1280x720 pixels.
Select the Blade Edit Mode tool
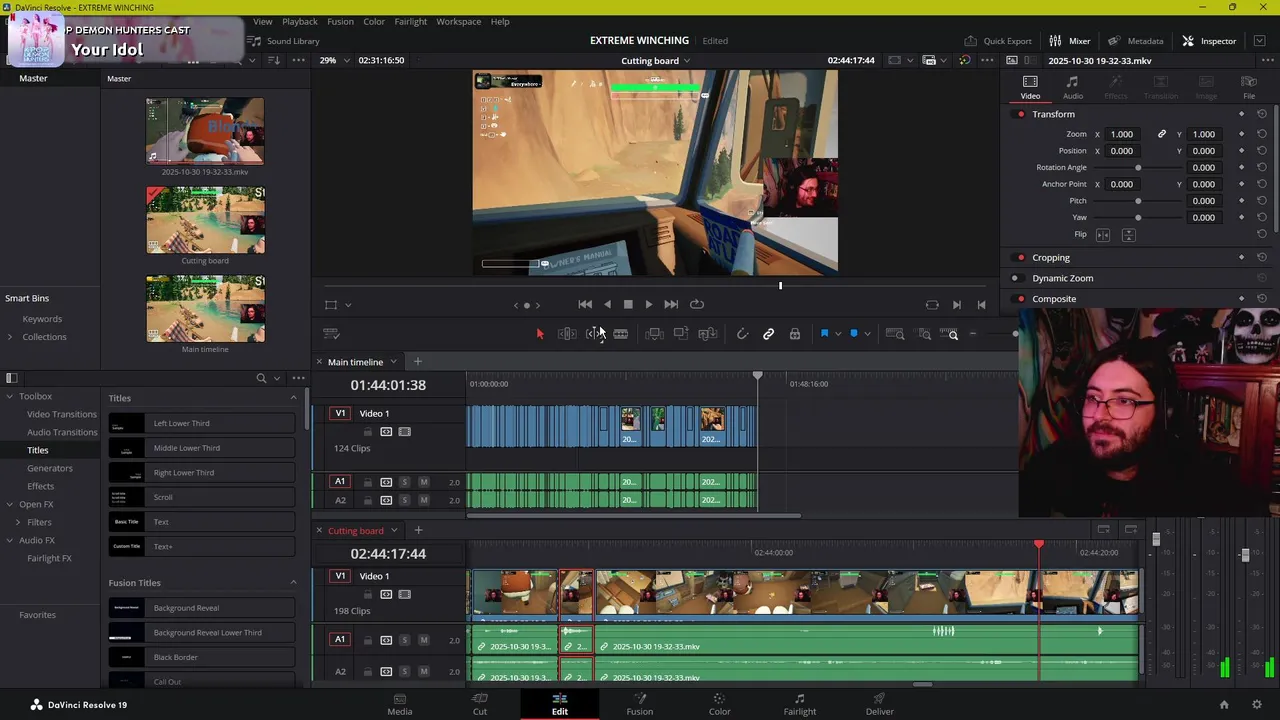pos(621,334)
